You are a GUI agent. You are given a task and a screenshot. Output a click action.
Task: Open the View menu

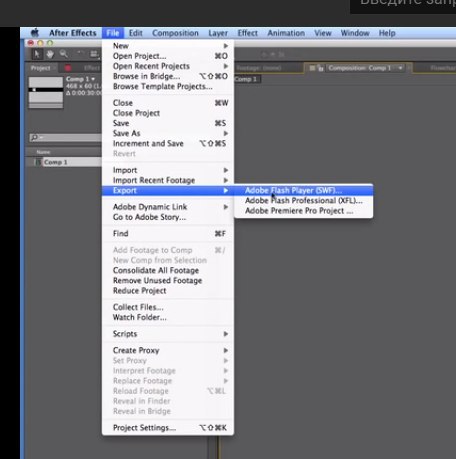pos(323,33)
